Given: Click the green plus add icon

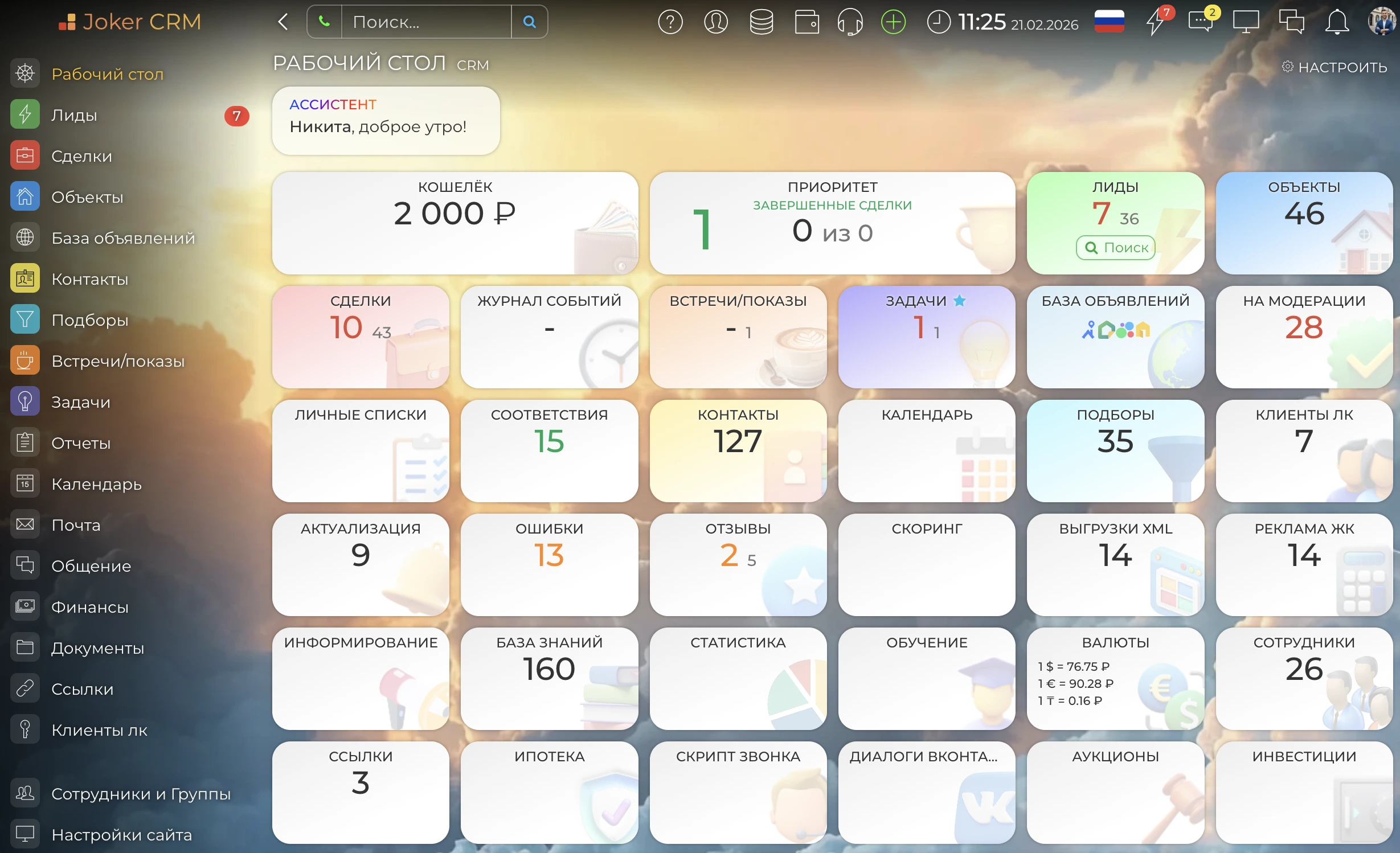Looking at the screenshot, I should tap(893, 22).
